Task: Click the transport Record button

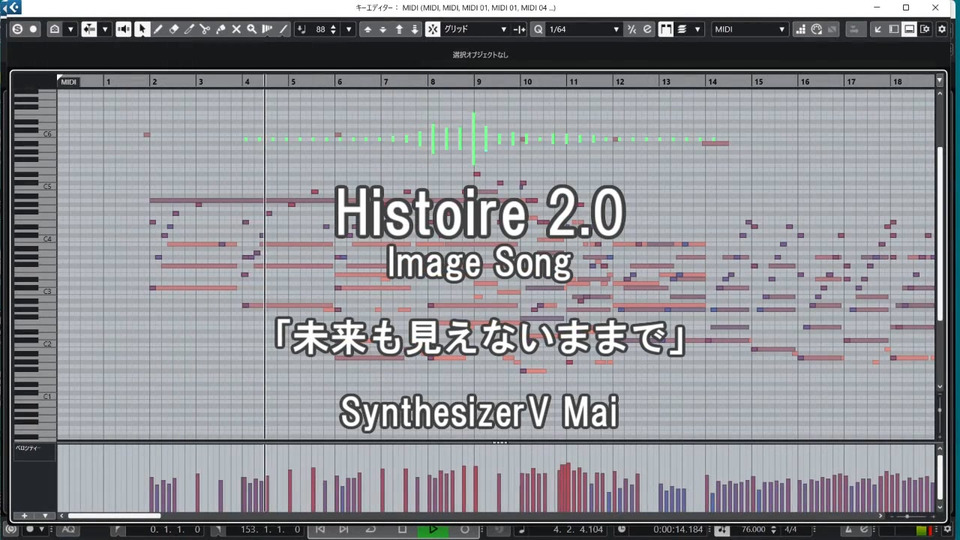Action: coord(465,529)
